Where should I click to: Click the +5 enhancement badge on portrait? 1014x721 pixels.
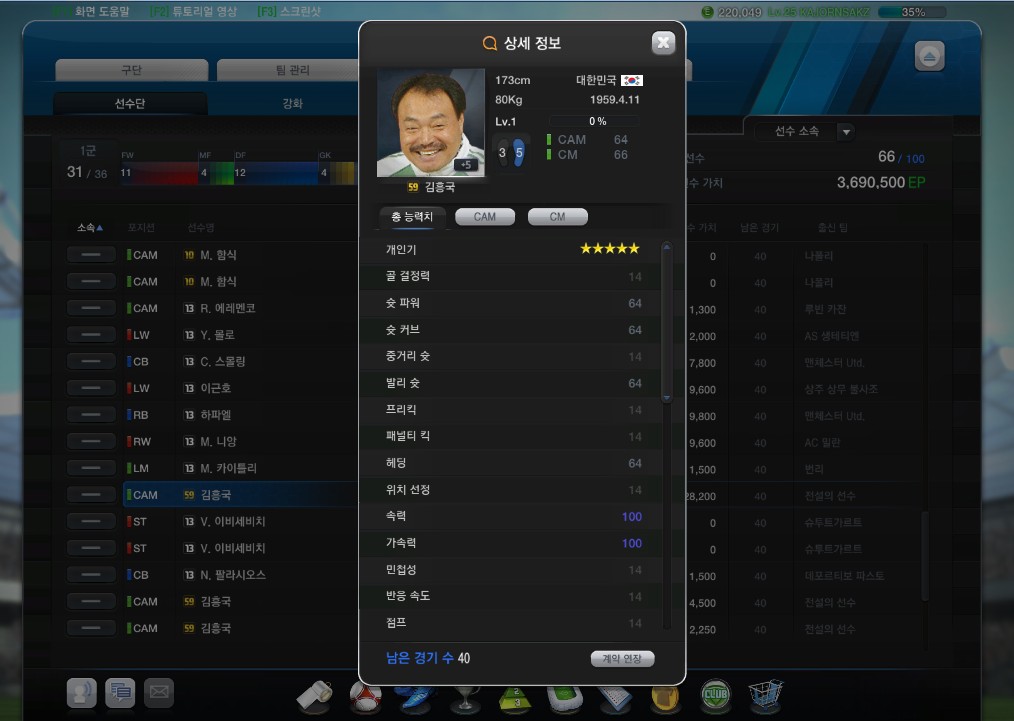[466, 165]
